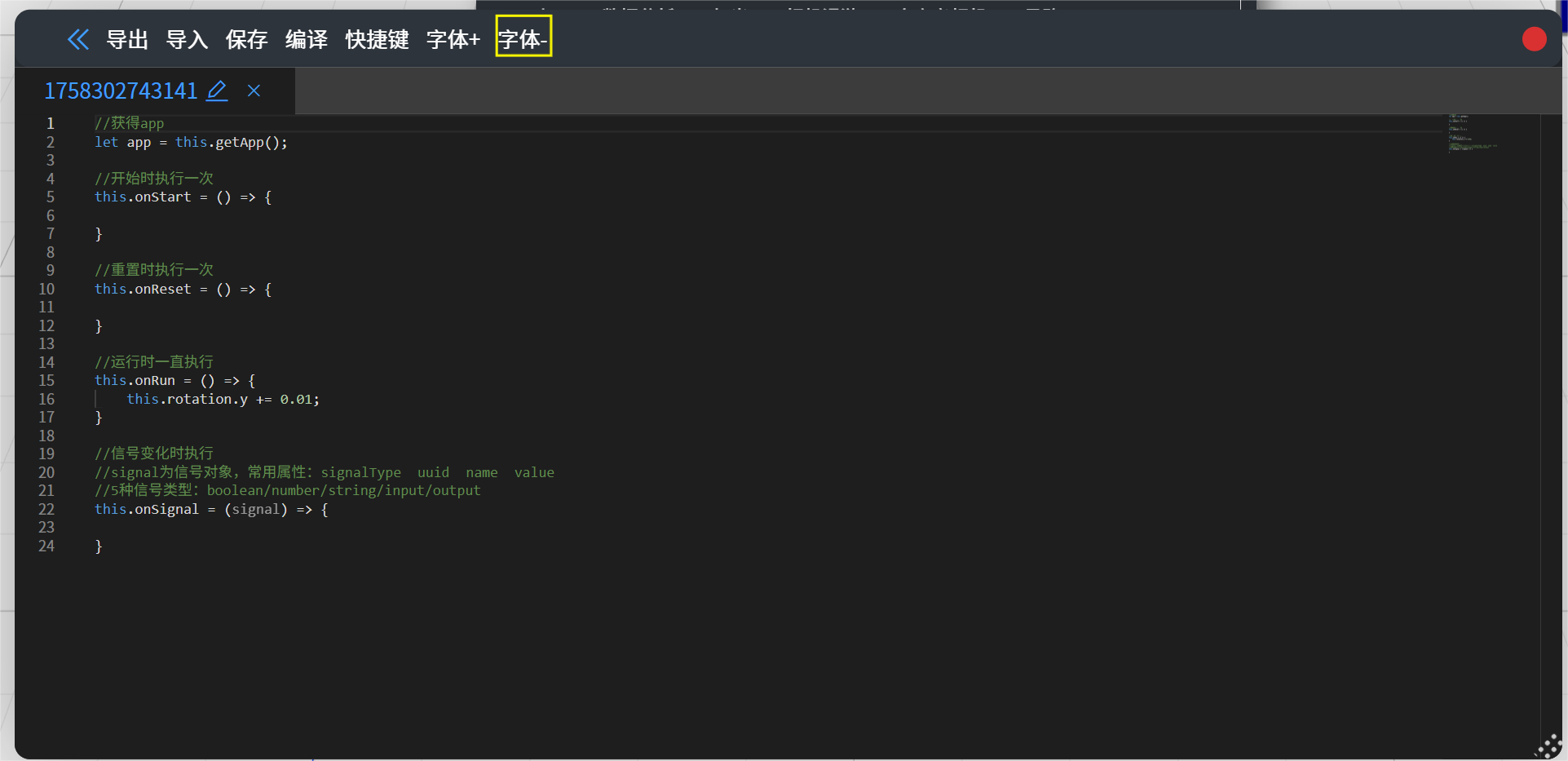This screenshot has height=761, width=1568.
Task: Decrease font size with 字体-
Action: pyautogui.click(x=523, y=38)
